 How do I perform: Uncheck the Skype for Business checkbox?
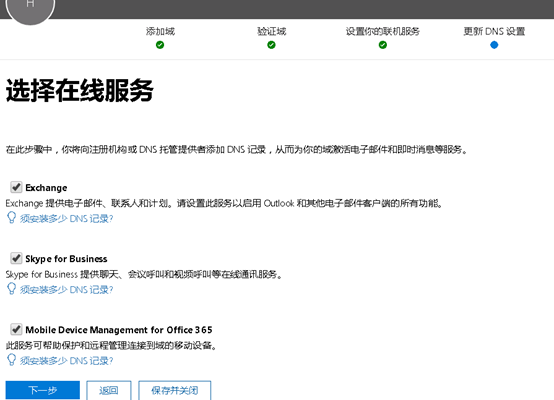click(x=16, y=258)
